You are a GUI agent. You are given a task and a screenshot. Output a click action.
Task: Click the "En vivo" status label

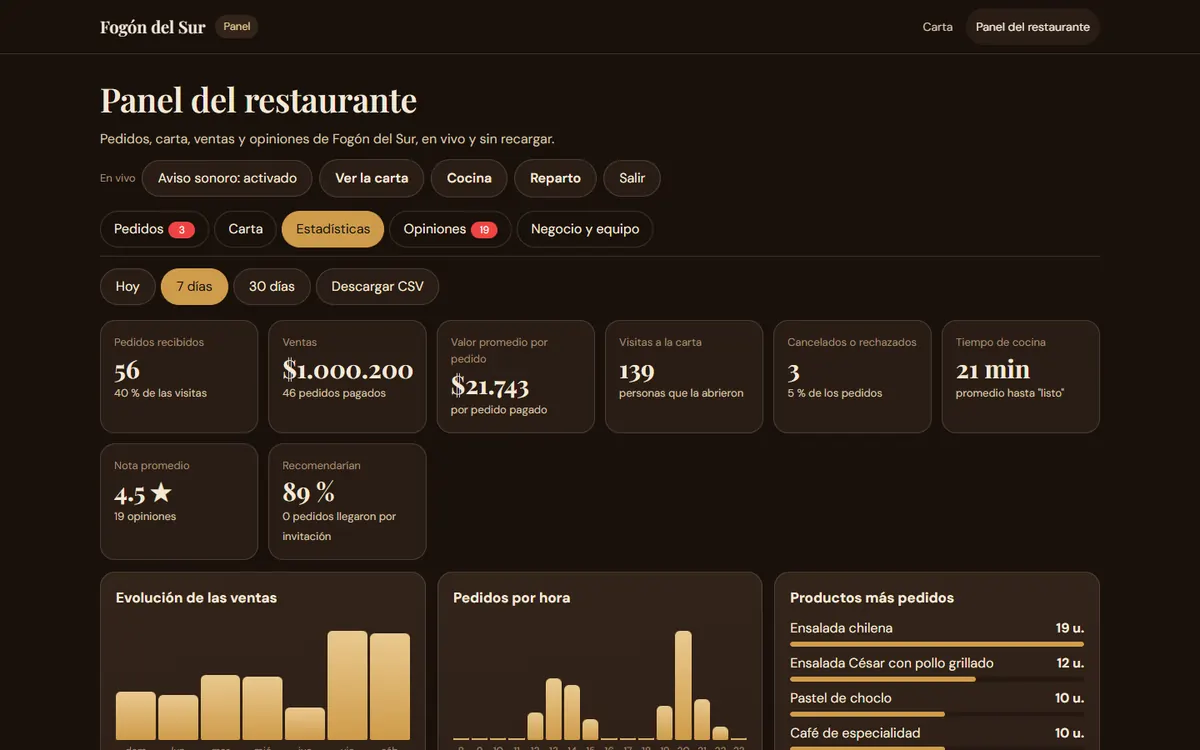(x=118, y=178)
